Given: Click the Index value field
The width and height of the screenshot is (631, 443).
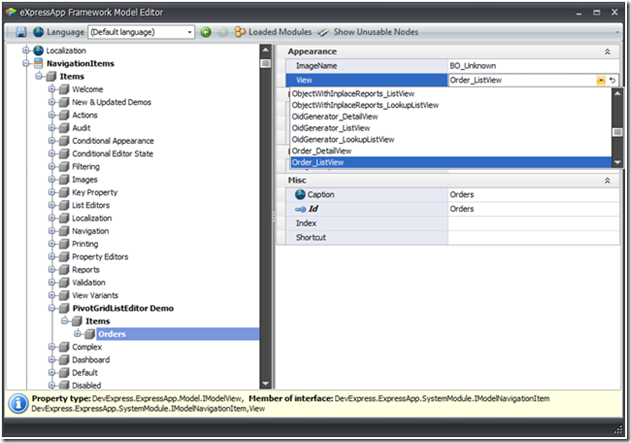Looking at the screenshot, I should click(x=533, y=223).
